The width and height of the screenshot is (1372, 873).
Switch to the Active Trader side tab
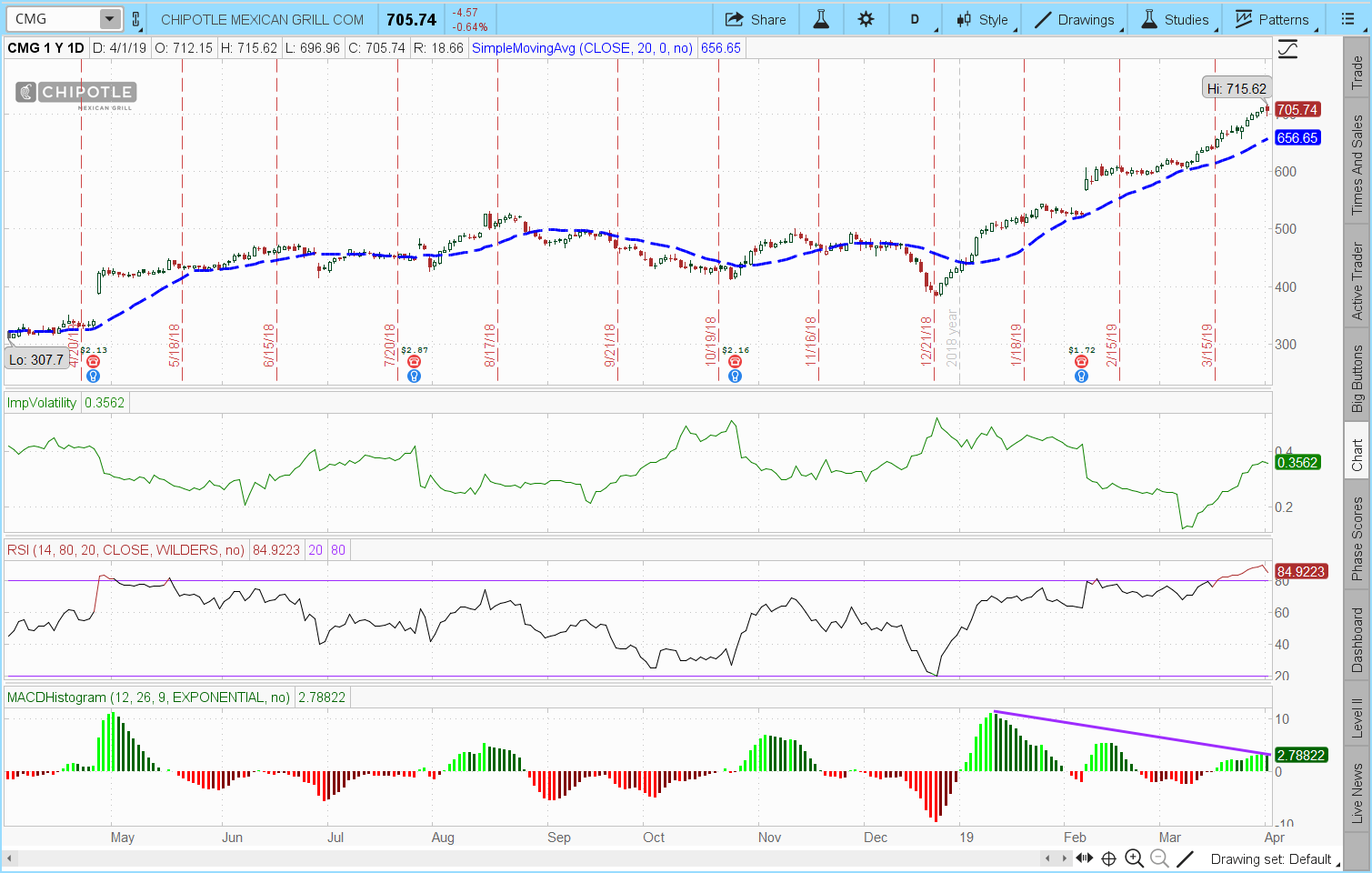(x=1357, y=280)
